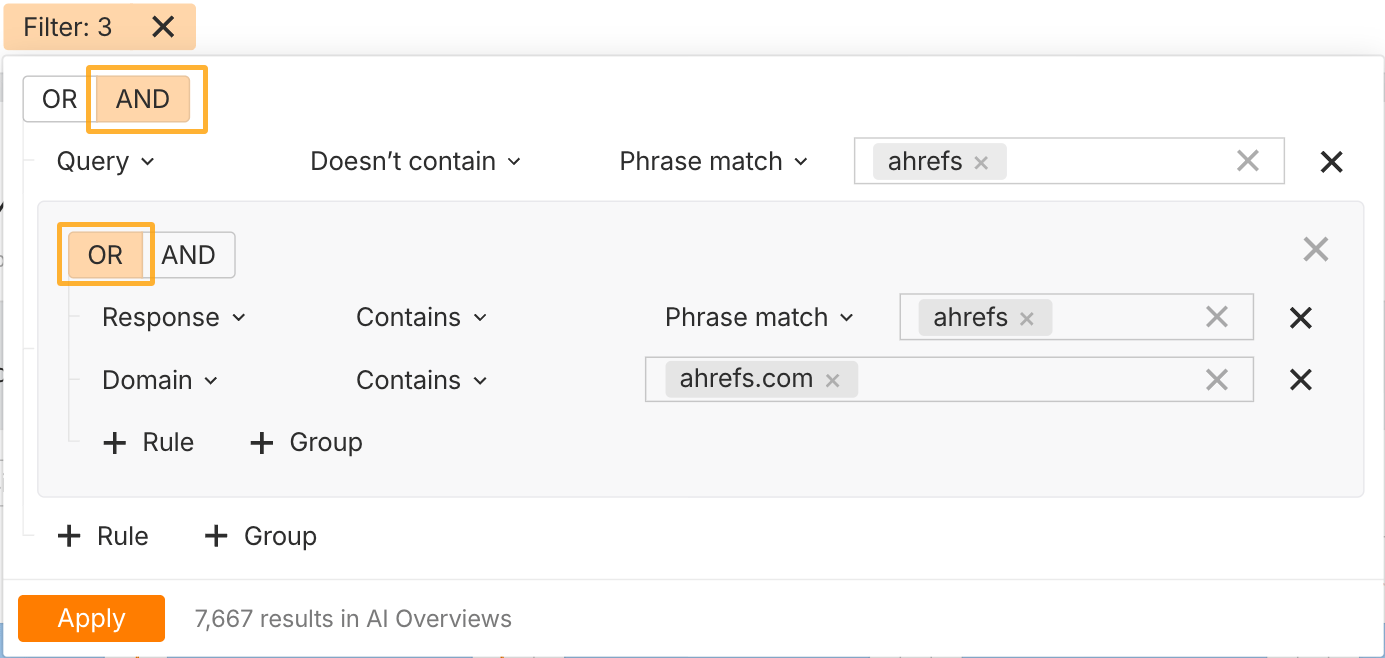Select top-level AND operator

(x=143, y=99)
